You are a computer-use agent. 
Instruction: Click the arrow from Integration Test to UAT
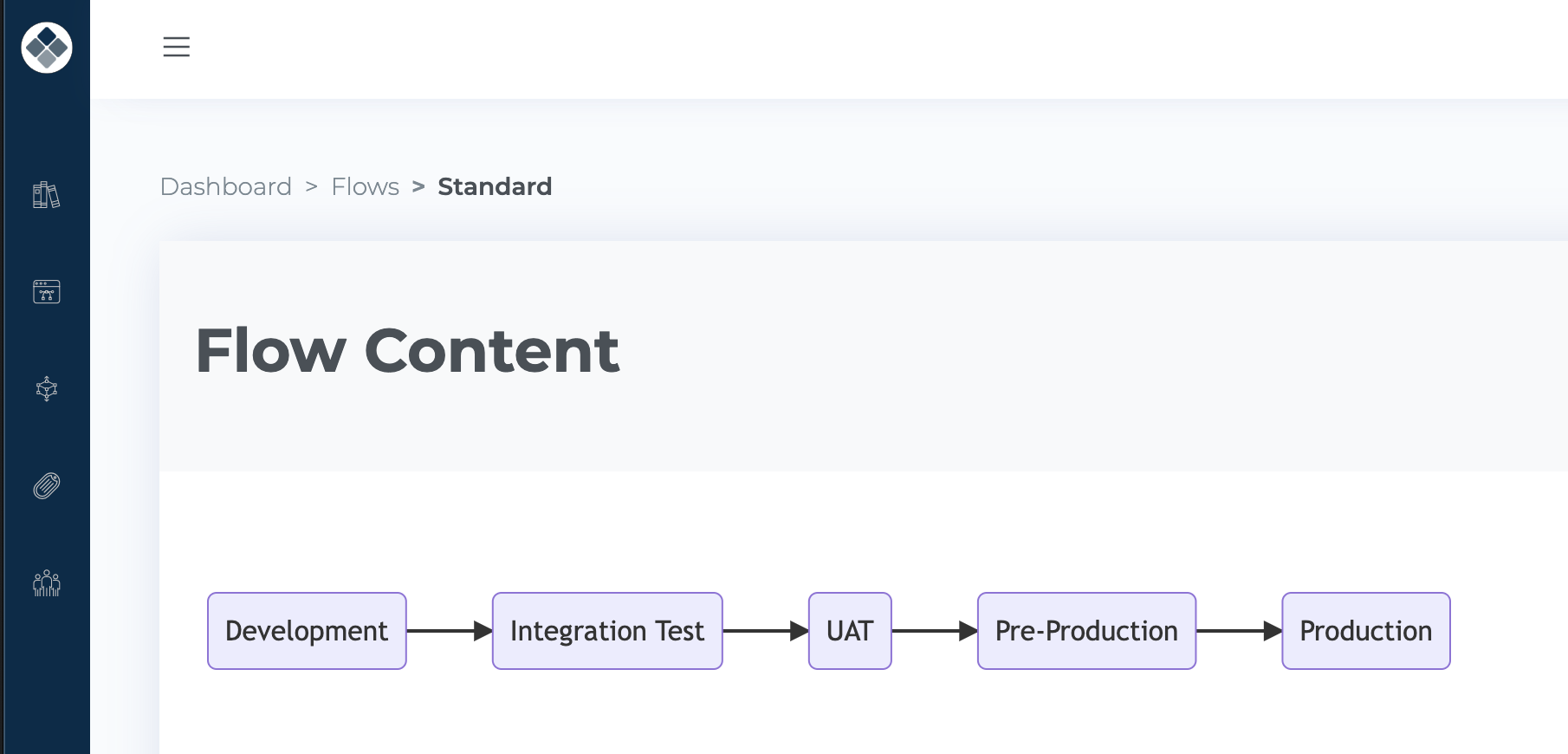[x=765, y=631]
